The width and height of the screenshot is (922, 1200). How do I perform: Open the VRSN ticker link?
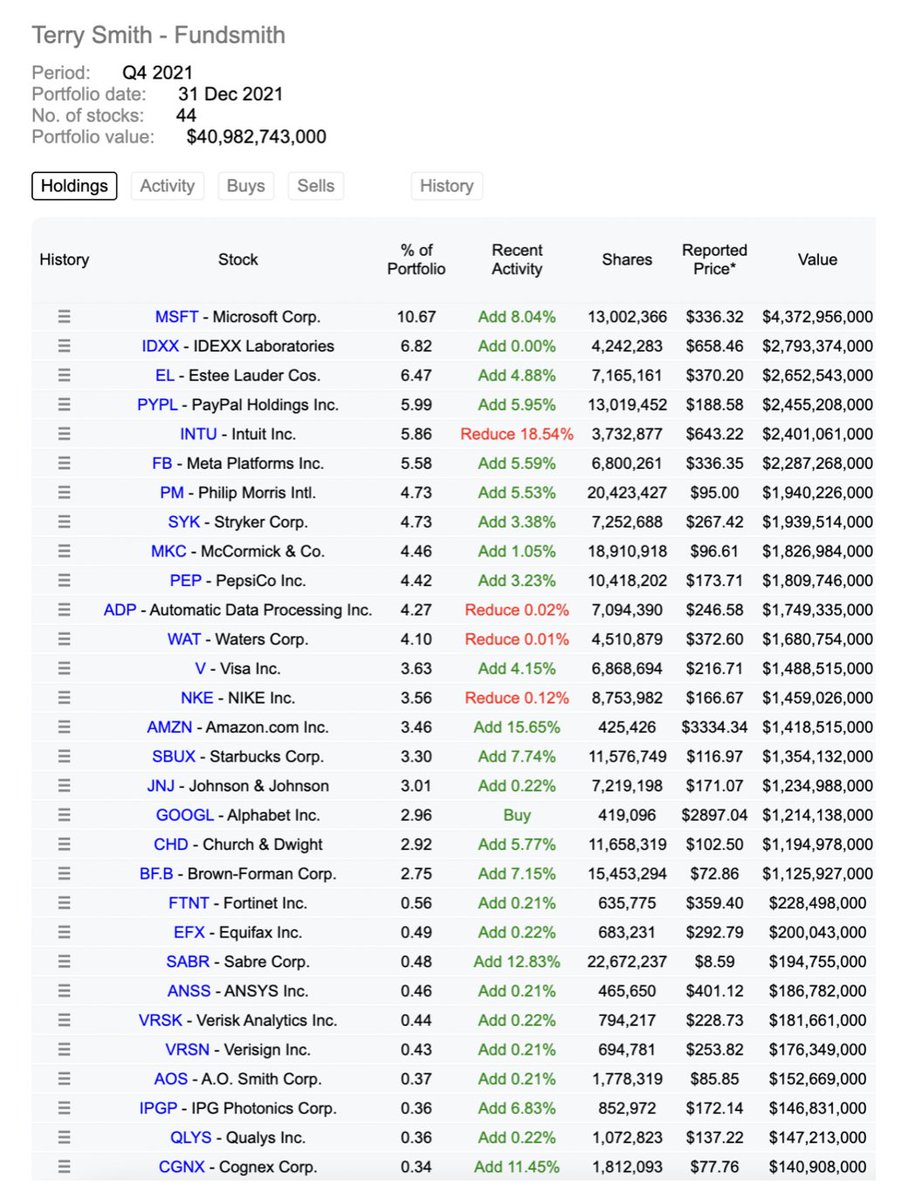(x=187, y=1050)
